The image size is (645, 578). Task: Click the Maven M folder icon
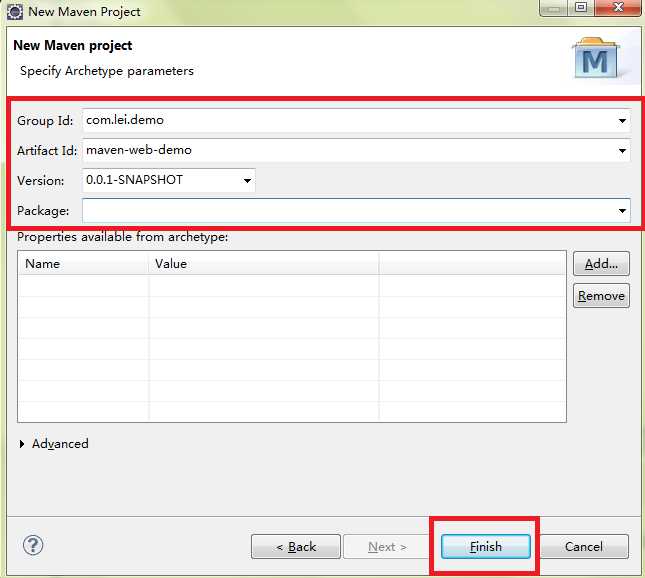[595, 58]
